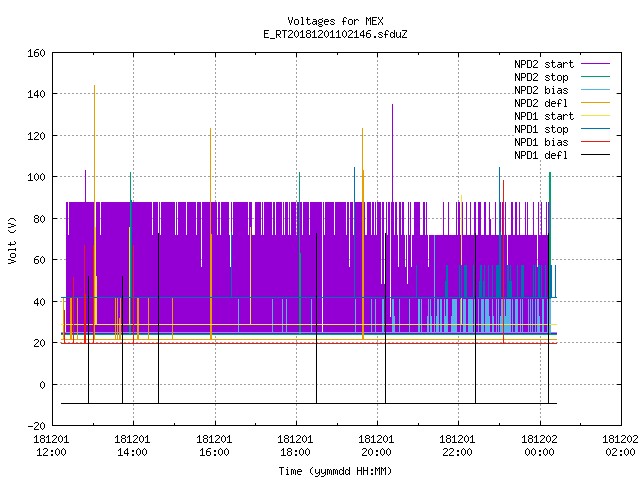Screen dimensions: 640x480
Task: Click the NPD2 stop green legend line
Action: click(595, 77)
